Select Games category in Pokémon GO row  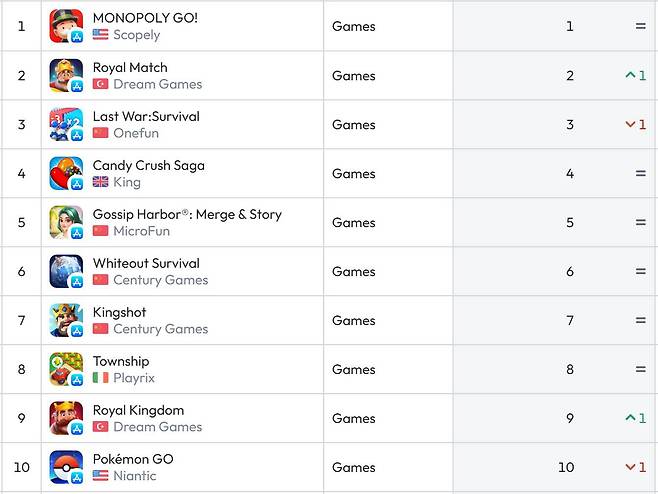[x=353, y=467]
